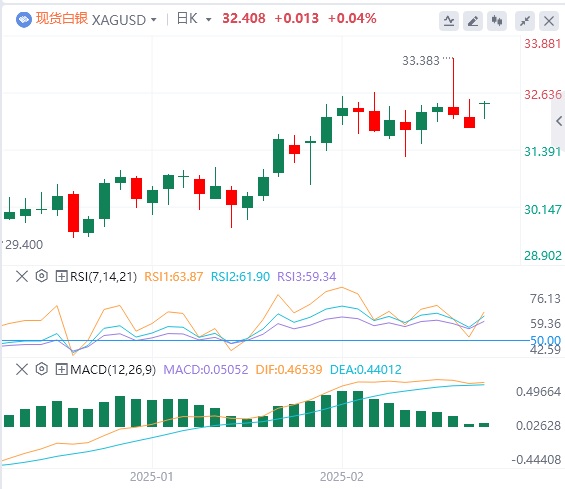Image resolution: width=565 pixels, height=489 pixels.
Task: Close the chart panel X button
Action: pos(549,21)
